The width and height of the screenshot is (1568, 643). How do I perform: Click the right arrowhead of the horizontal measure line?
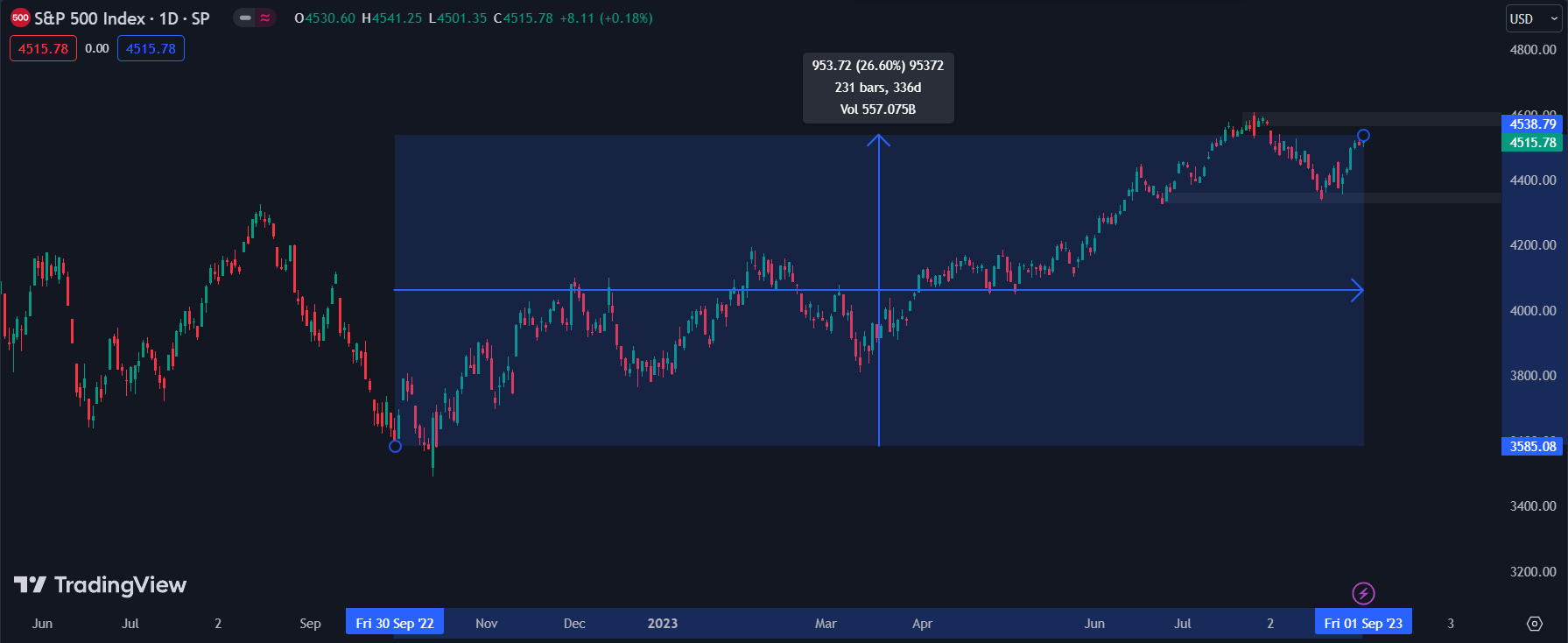click(1357, 290)
